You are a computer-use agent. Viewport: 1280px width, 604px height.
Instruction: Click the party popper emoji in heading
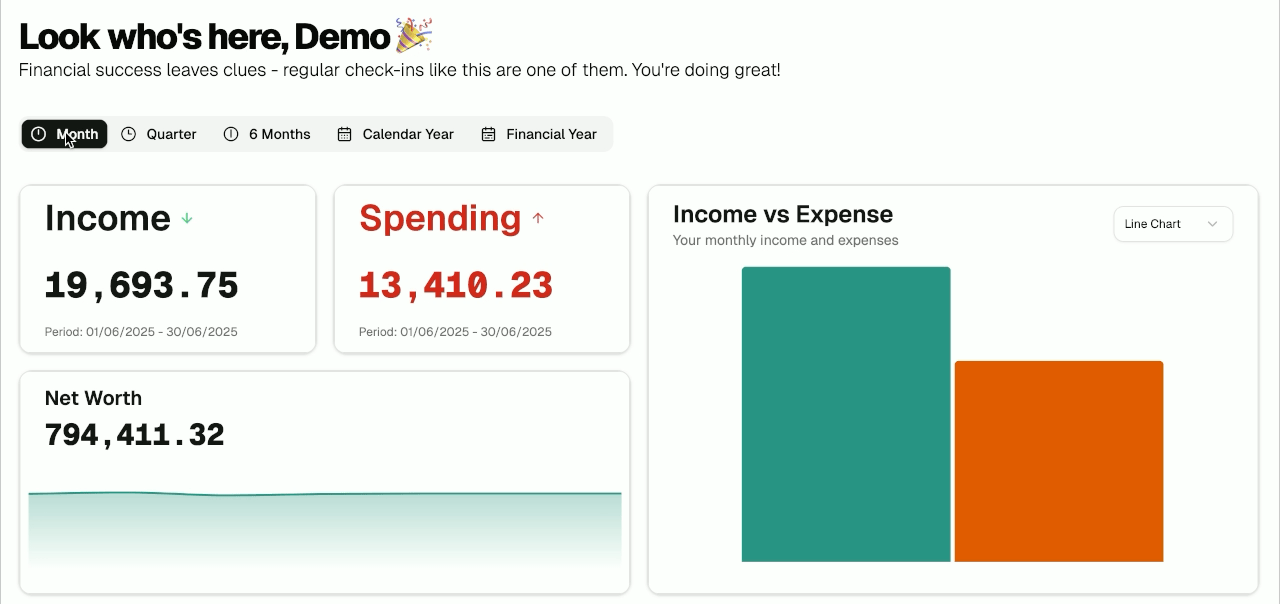tap(413, 36)
